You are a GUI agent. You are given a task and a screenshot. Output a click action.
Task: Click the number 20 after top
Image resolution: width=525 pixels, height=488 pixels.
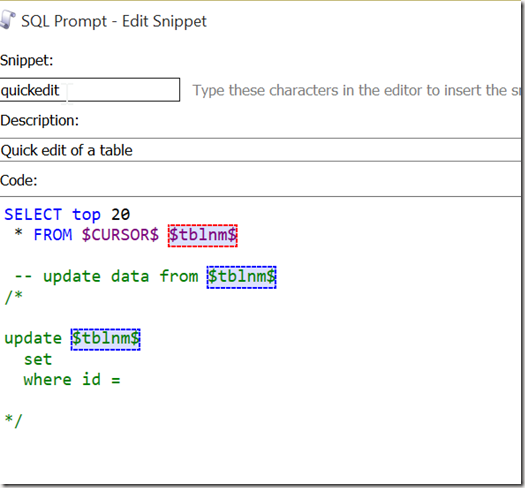(x=121, y=214)
